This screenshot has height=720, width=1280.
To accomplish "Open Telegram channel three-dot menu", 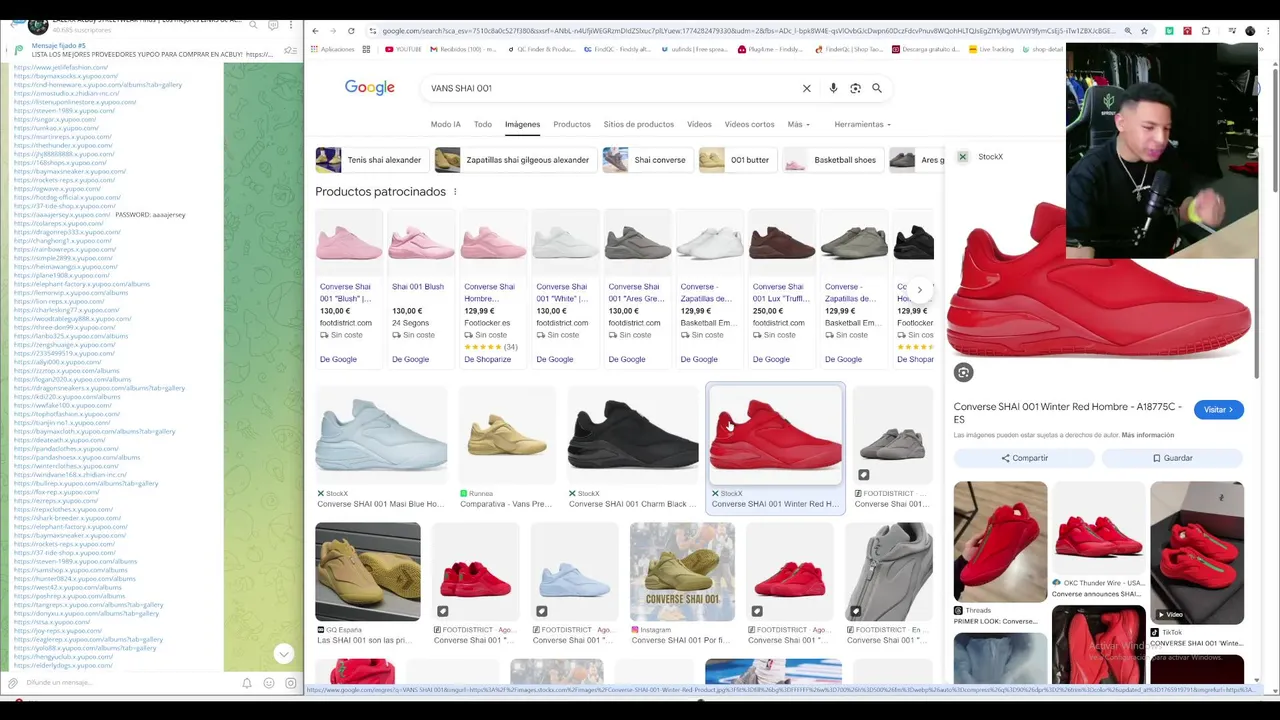I will [291, 25].
